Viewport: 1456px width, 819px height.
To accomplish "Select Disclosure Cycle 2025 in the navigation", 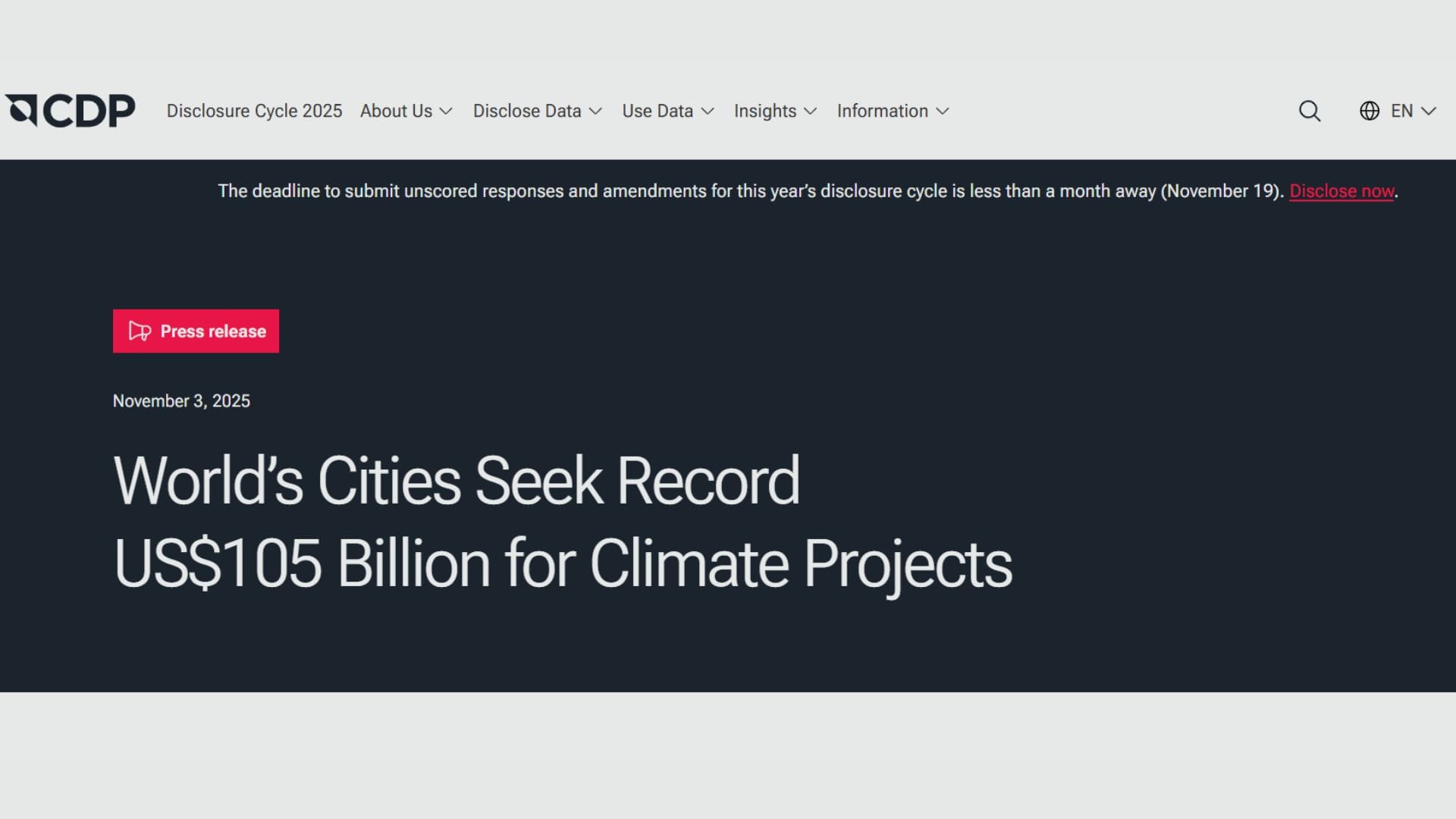I will click(x=254, y=111).
